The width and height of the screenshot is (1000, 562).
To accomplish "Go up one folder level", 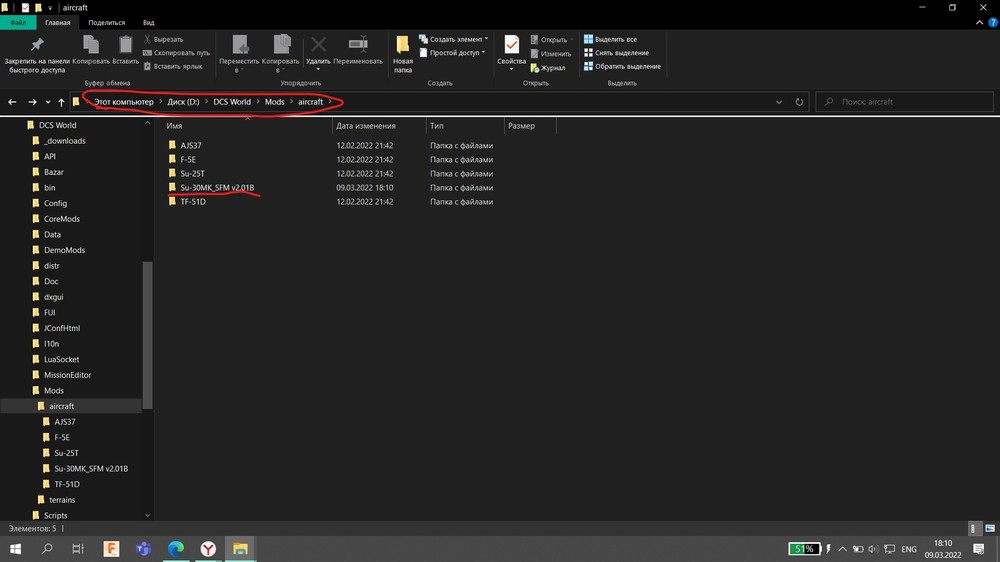I will pos(61,102).
